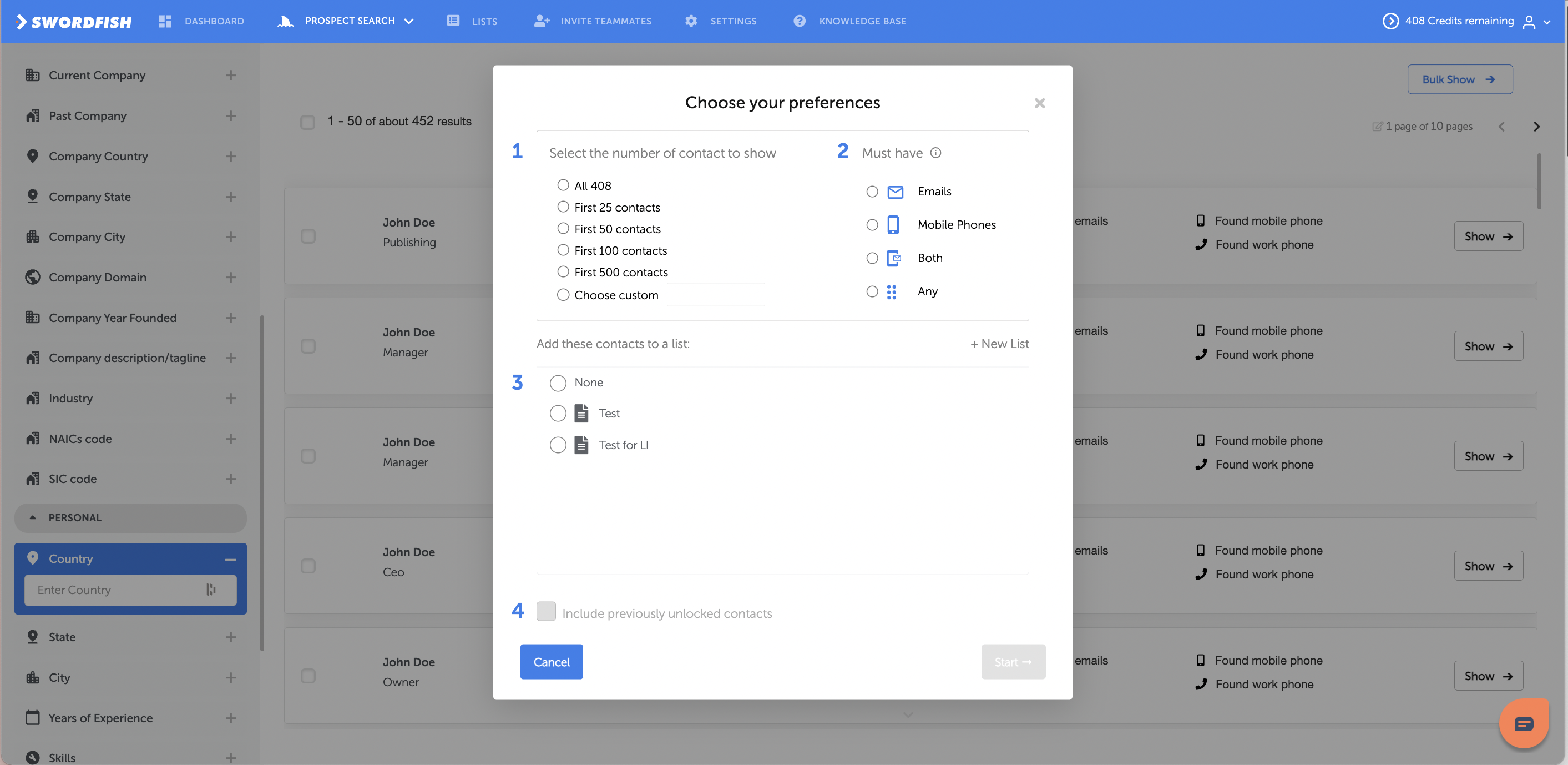
Task: Click the custom contact number field
Action: click(x=715, y=295)
